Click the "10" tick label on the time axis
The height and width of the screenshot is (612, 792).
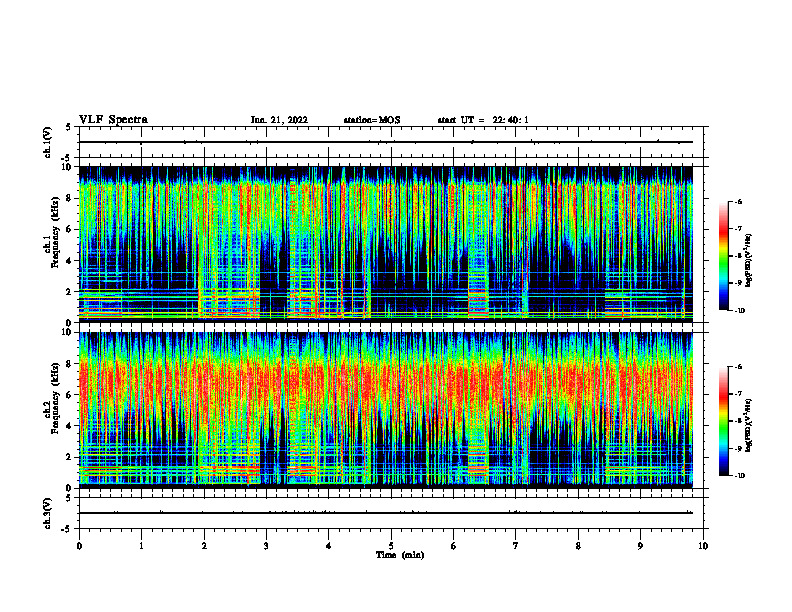pos(703,546)
